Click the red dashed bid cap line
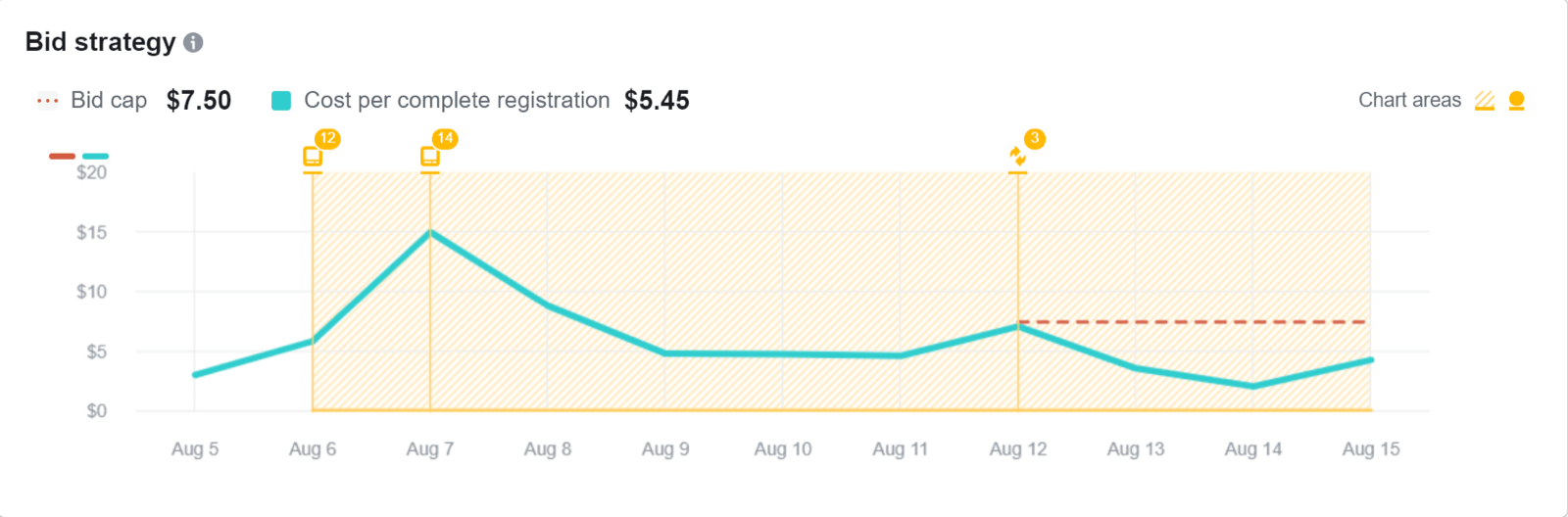1568x517 pixels. pos(1196,321)
